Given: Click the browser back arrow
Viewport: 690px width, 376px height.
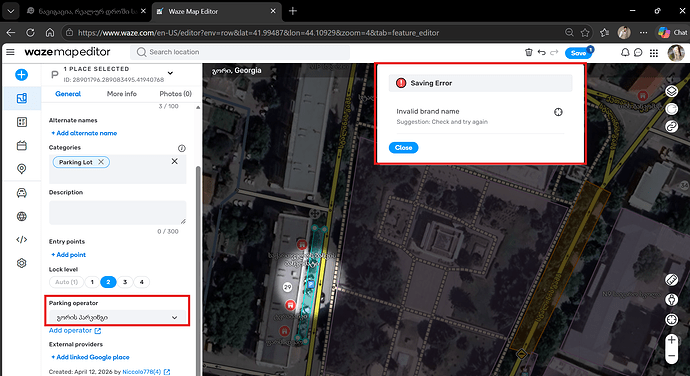Looking at the screenshot, I should tap(11, 33).
